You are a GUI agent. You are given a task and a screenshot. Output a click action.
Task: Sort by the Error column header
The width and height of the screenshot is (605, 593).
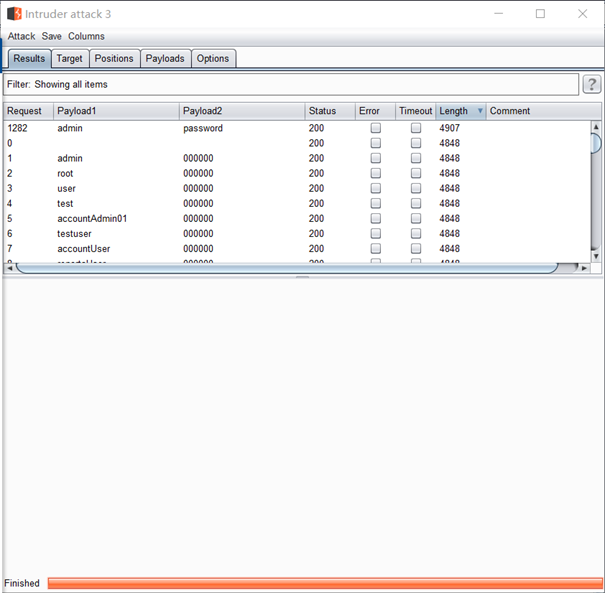coord(375,111)
